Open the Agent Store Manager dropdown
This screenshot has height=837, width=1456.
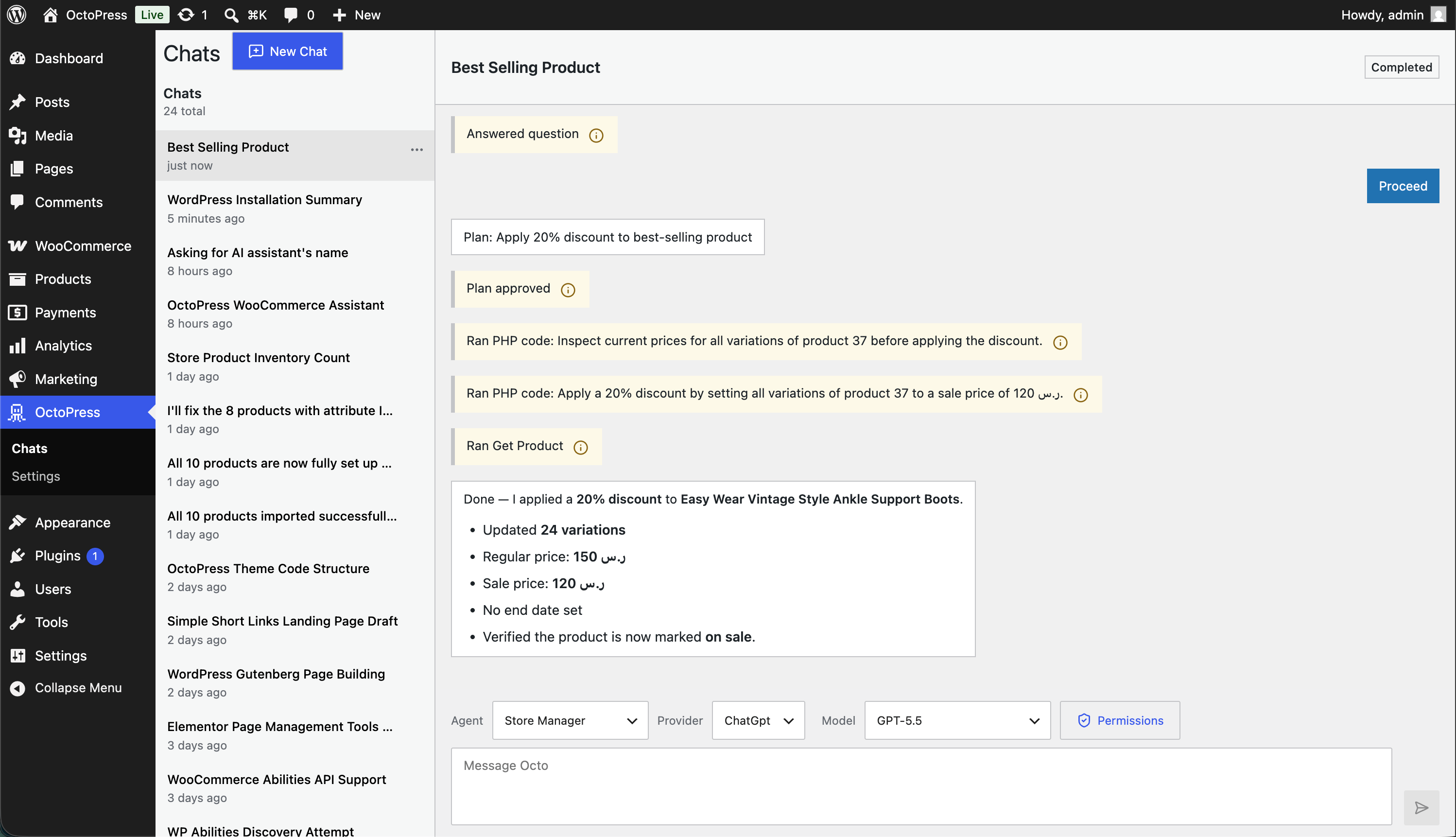click(x=570, y=720)
